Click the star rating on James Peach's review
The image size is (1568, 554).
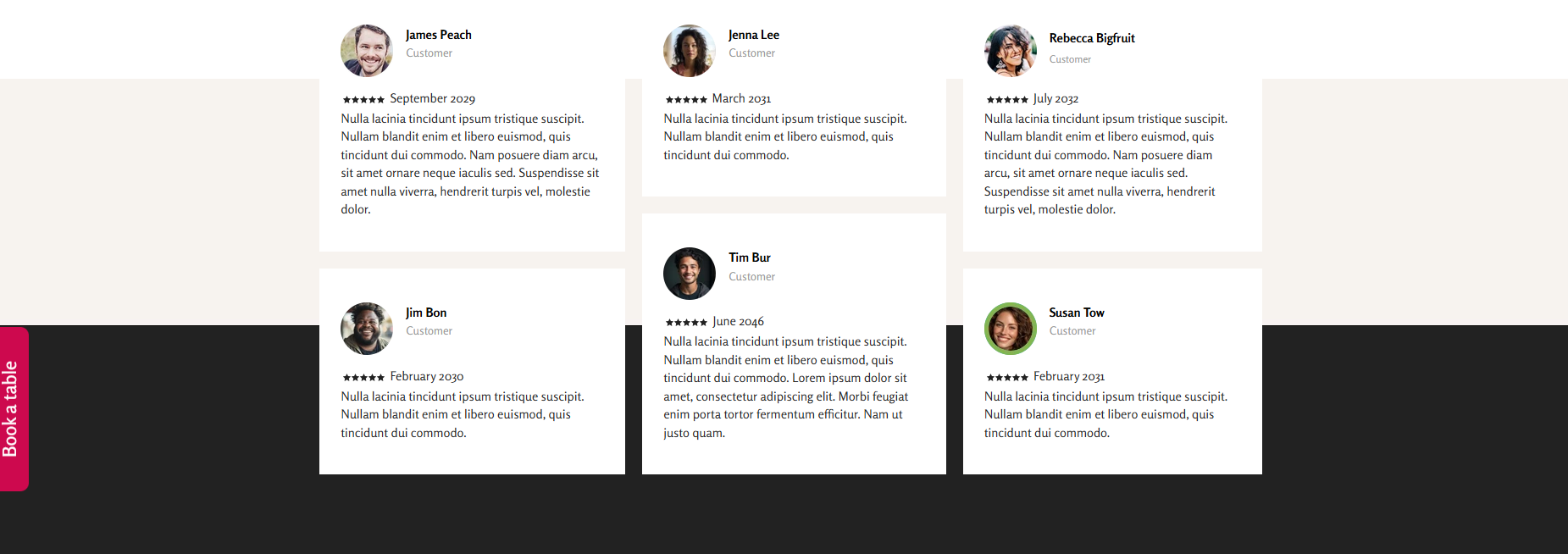(363, 100)
